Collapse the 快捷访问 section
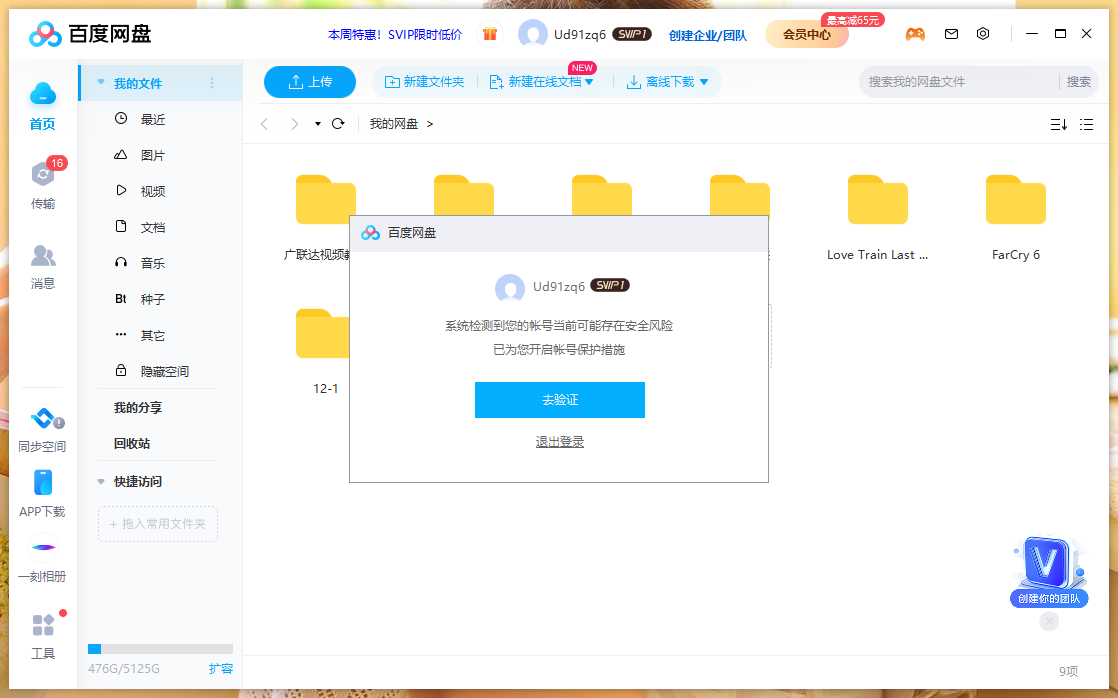The image size is (1118, 698). coord(101,482)
